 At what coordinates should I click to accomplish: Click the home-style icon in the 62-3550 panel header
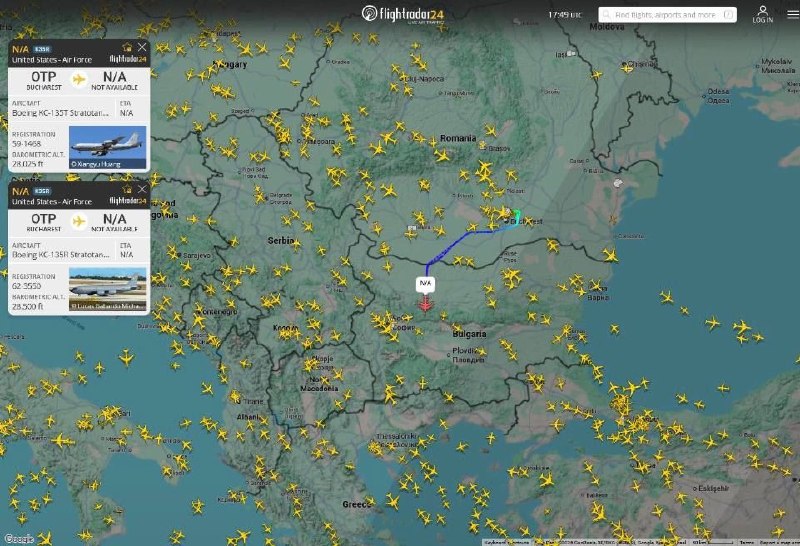click(127, 189)
